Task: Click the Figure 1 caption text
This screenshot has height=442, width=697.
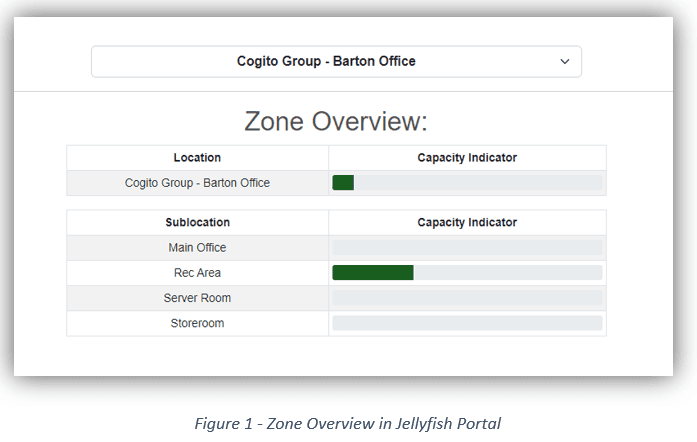Action: click(347, 423)
